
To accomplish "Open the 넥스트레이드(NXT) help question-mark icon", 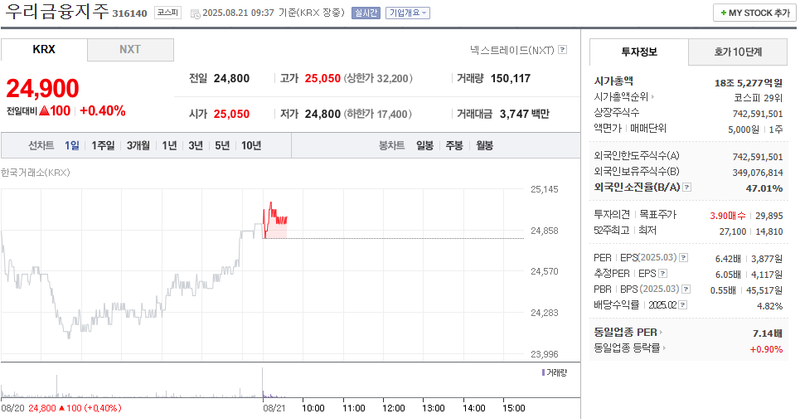I will [x=562, y=50].
